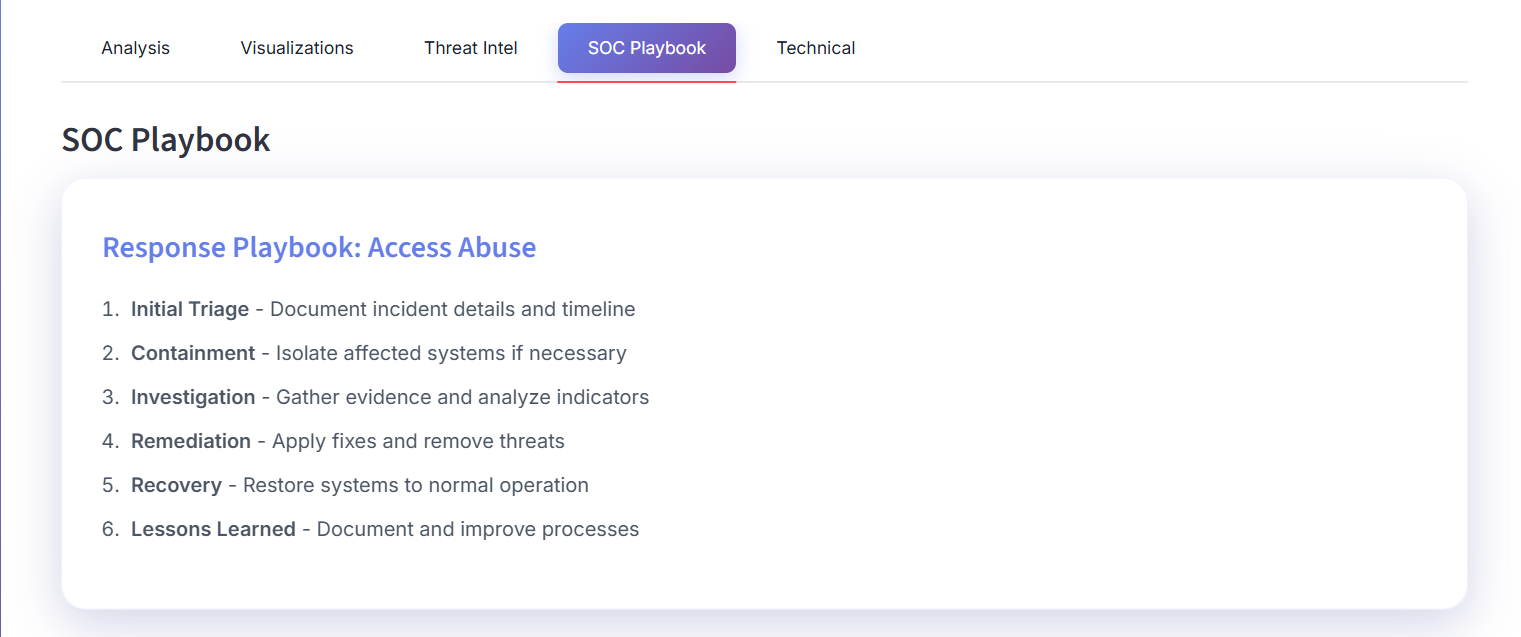Screen dimensions: 1521x637
Task: Click the Lessons Learned step
Action: click(213, 529)
